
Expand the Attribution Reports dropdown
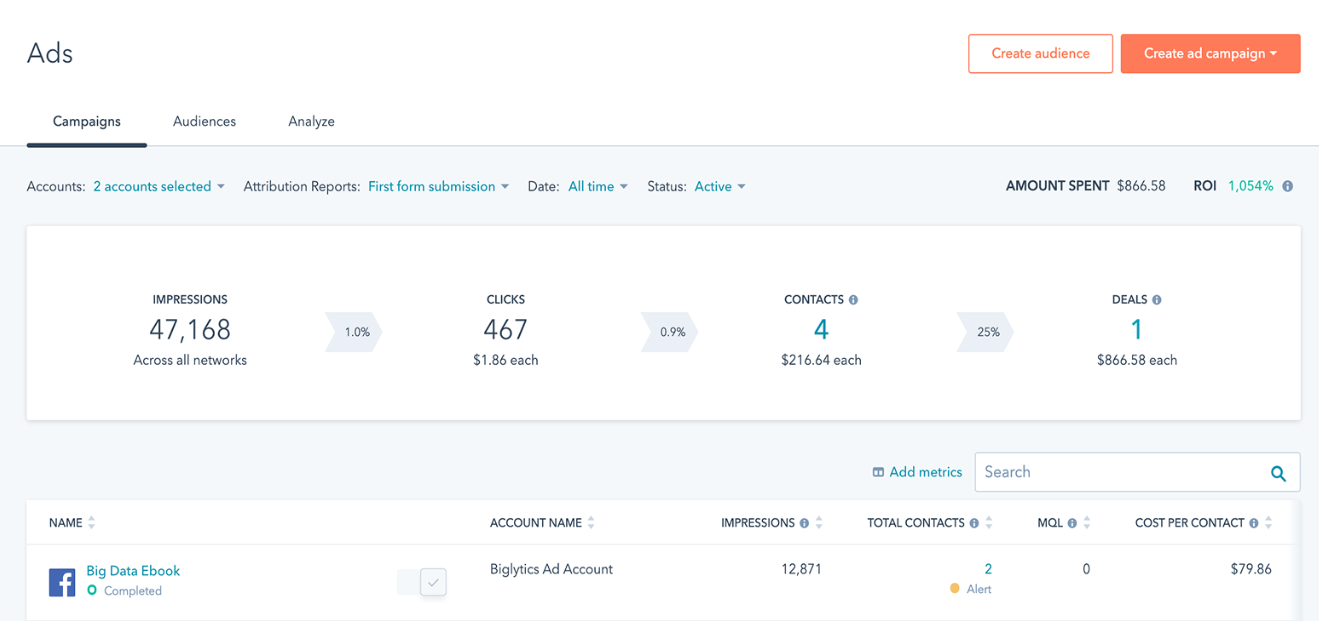438,187
